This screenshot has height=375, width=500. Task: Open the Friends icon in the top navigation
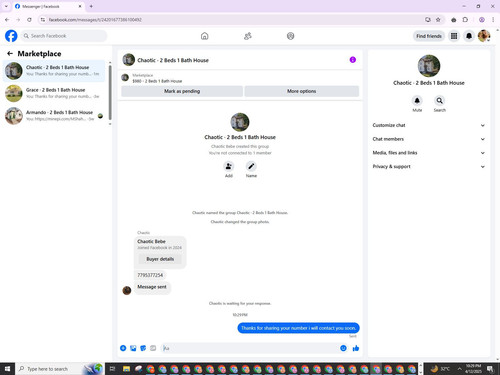[248, 36]
